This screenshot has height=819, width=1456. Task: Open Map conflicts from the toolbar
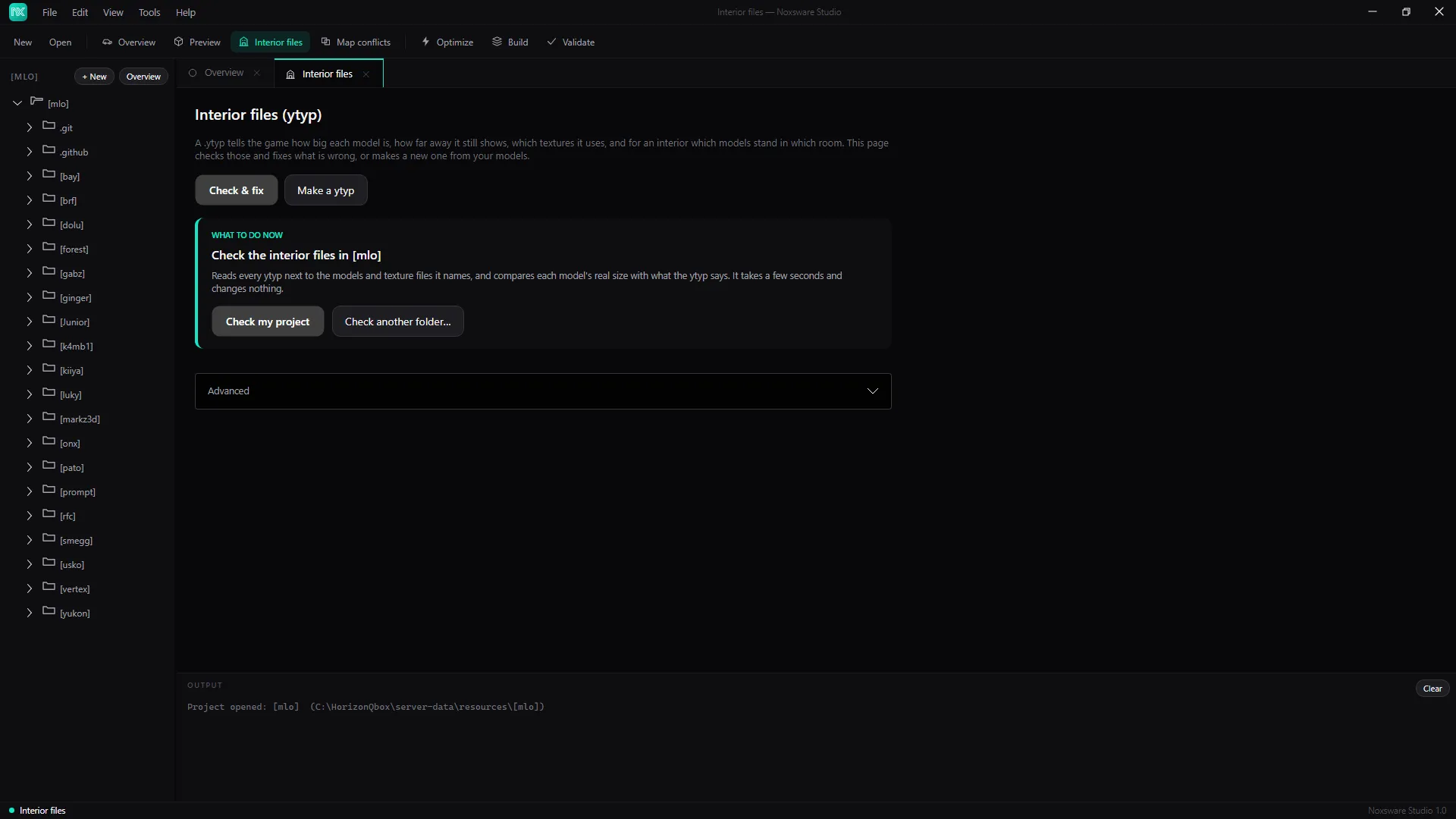click(356, 42)
